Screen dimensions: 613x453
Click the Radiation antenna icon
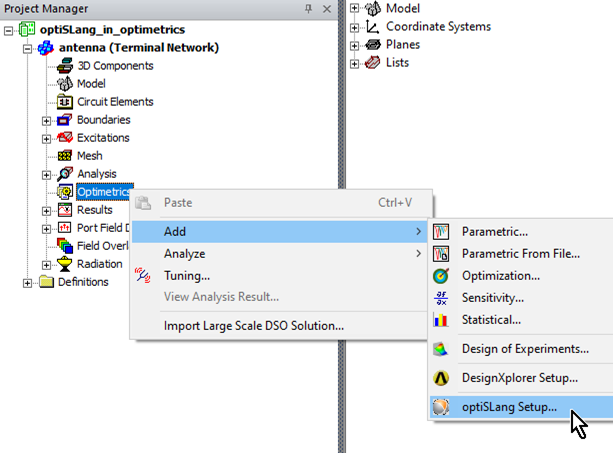coord(65,264)
